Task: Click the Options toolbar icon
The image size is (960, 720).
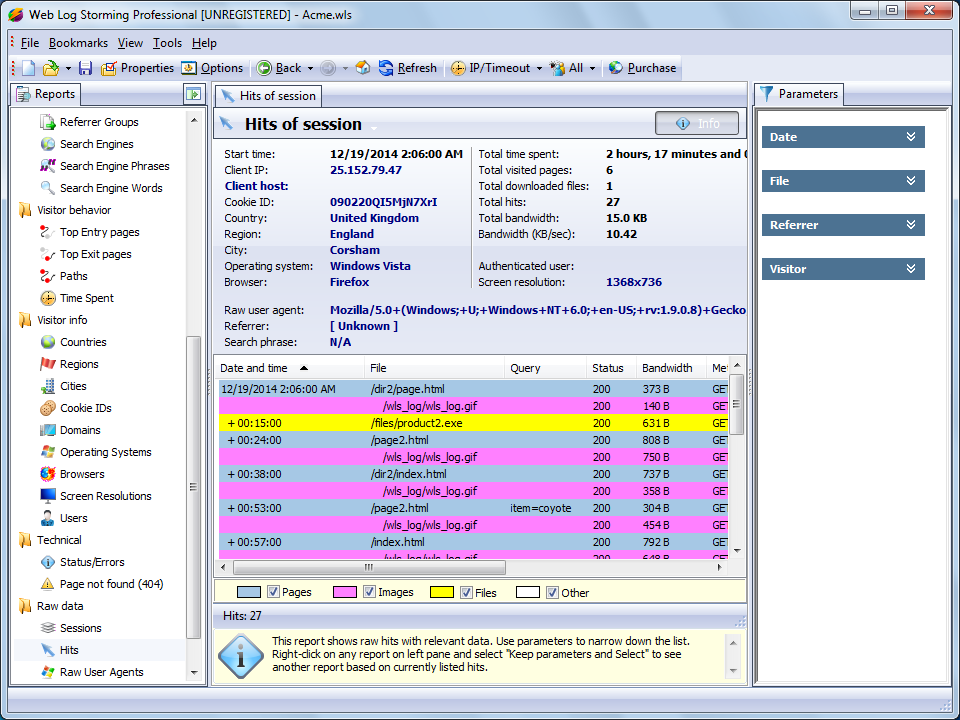Action: point(188,69)
